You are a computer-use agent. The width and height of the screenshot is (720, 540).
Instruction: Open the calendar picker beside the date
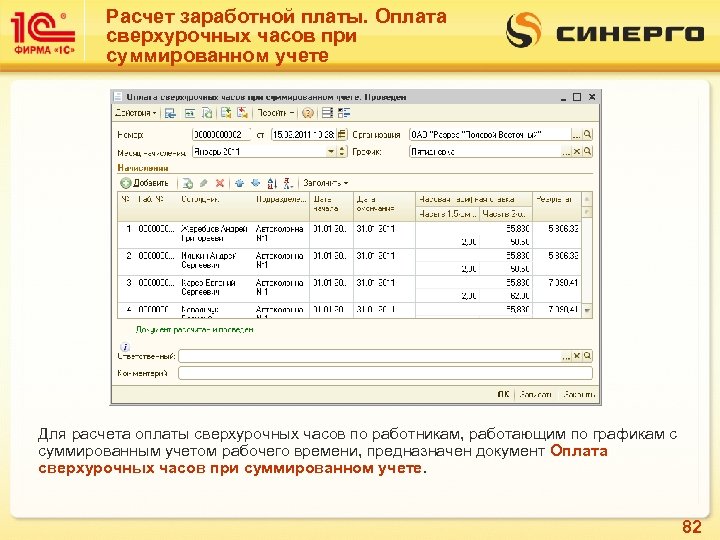tap(342, 135)
